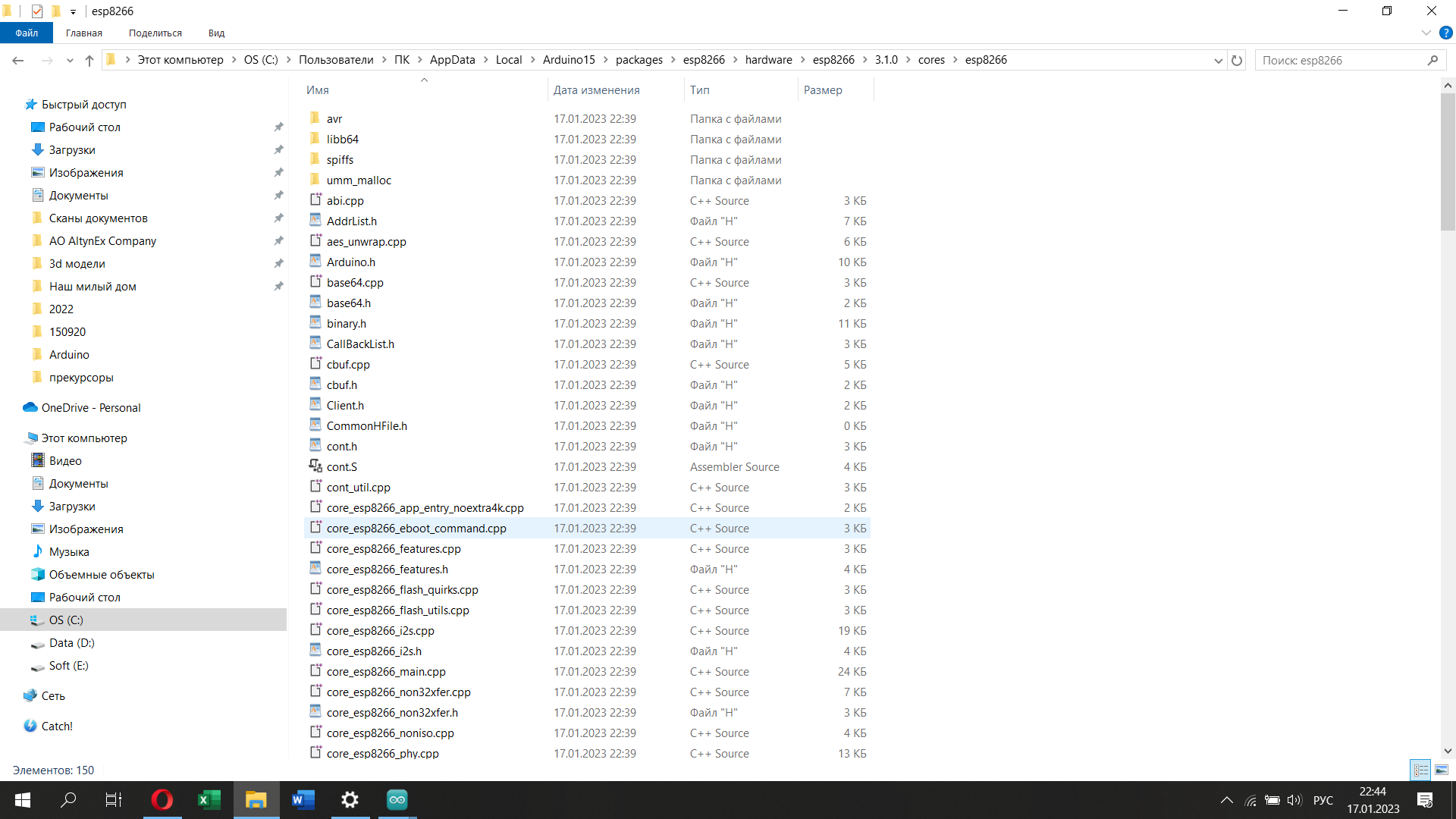This screenshot has height=819, width=1456.
Task: Open Soft (E:) drive in sidebar
Action: (68, 666)
